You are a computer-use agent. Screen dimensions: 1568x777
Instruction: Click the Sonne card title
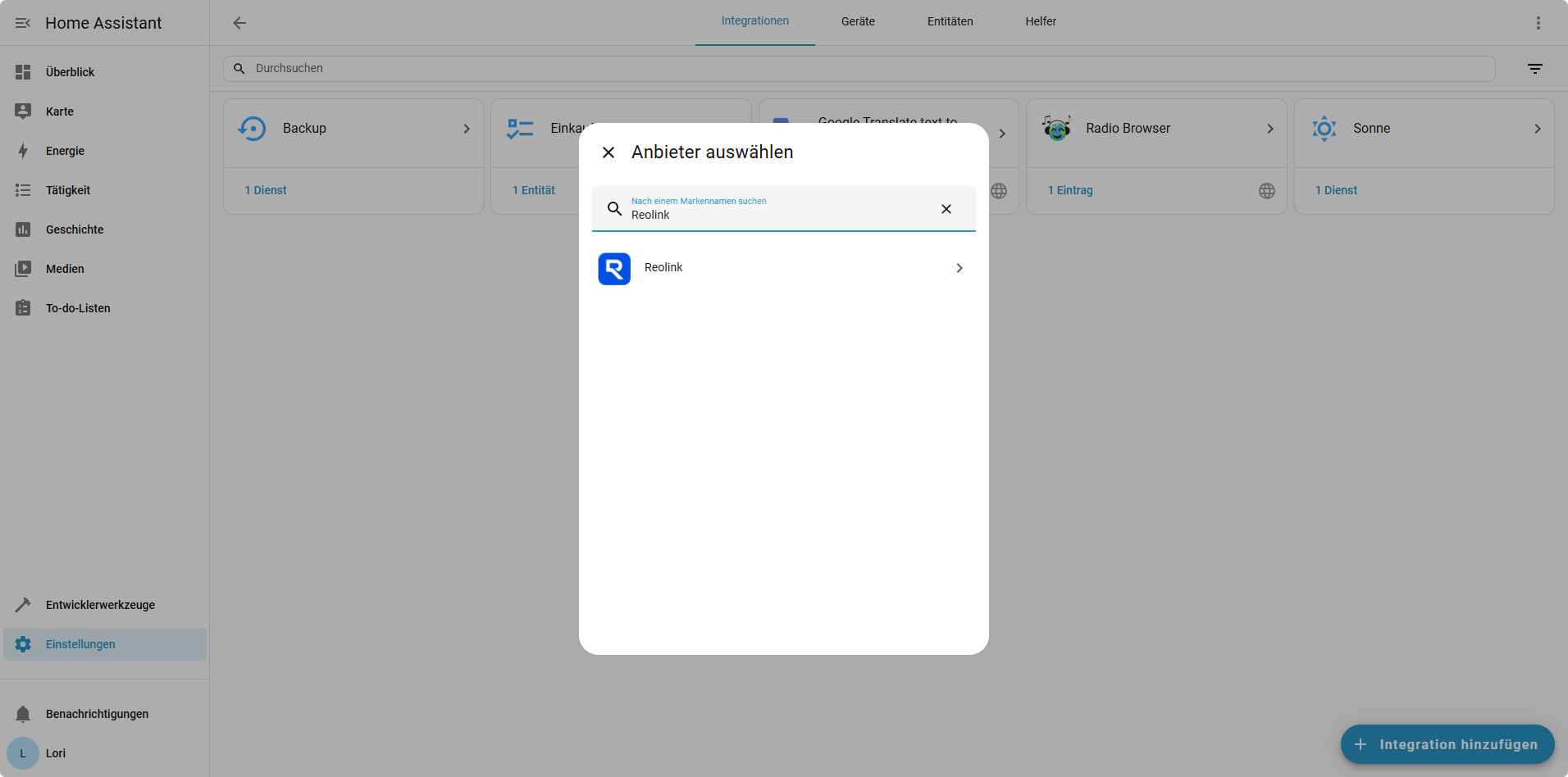click(1371, 129)
